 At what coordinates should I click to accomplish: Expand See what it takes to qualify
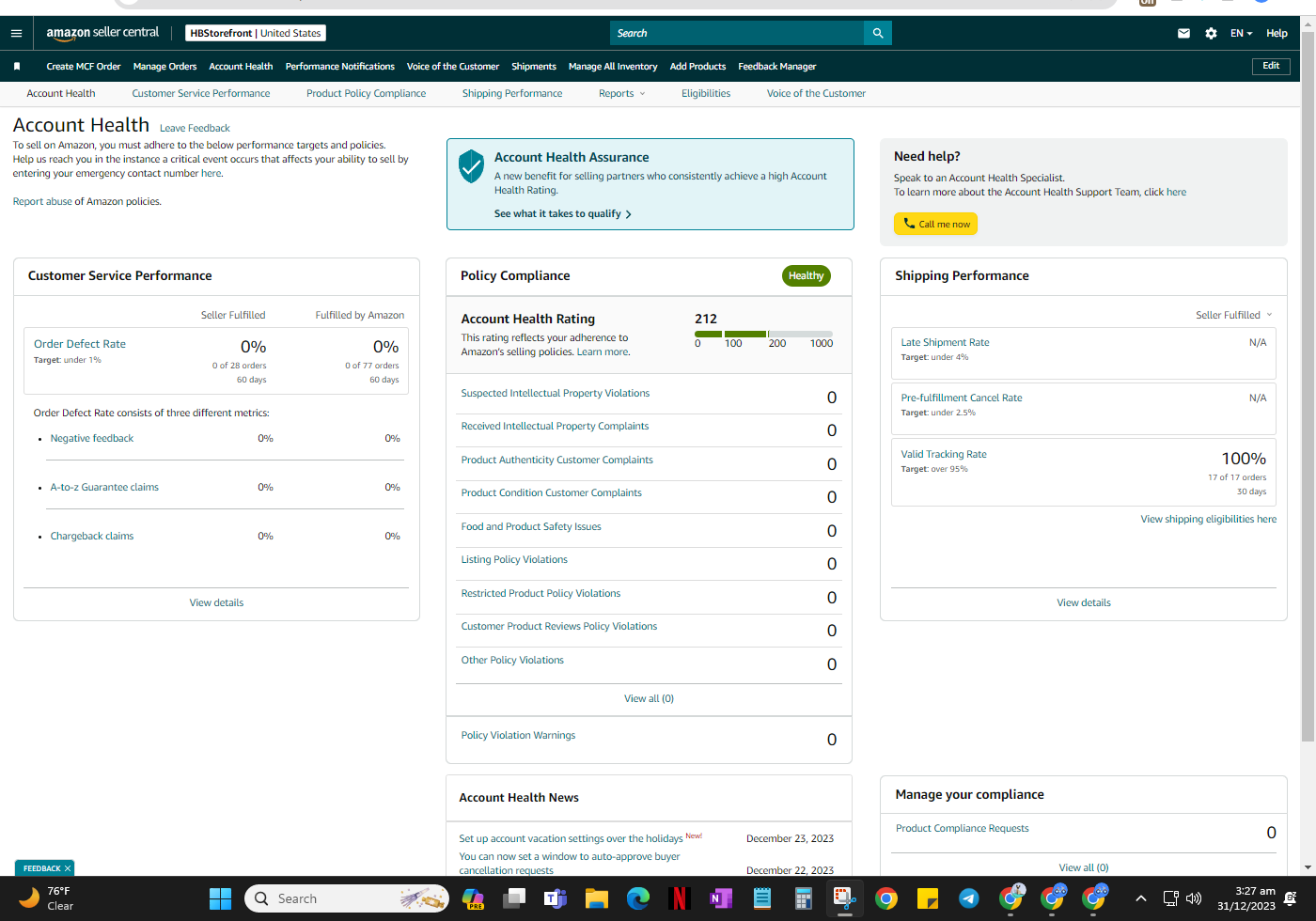point(563,214)
